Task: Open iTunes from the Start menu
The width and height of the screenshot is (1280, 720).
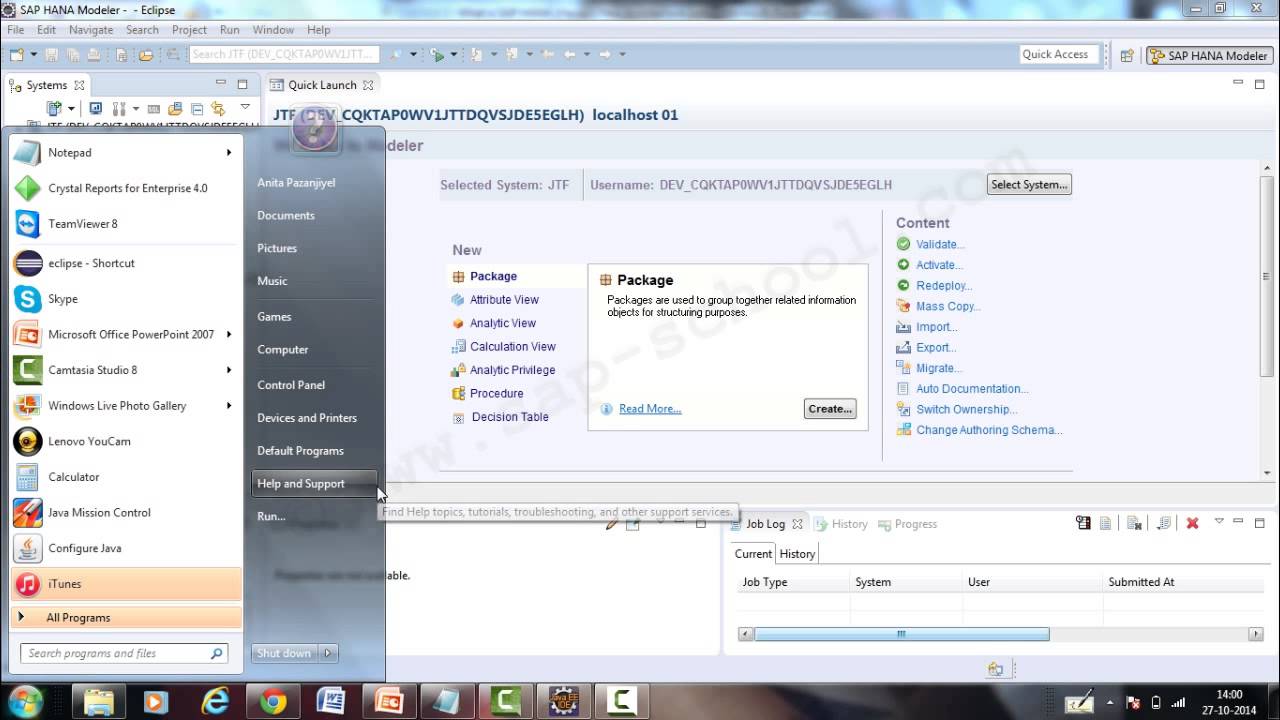Action: click(x=126, y=584)
